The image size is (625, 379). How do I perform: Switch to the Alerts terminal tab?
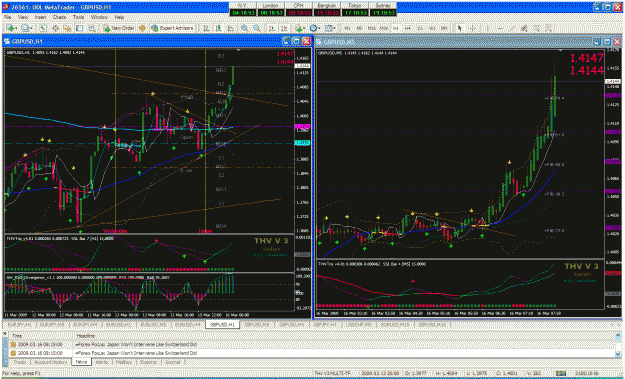tap(102, 362)
